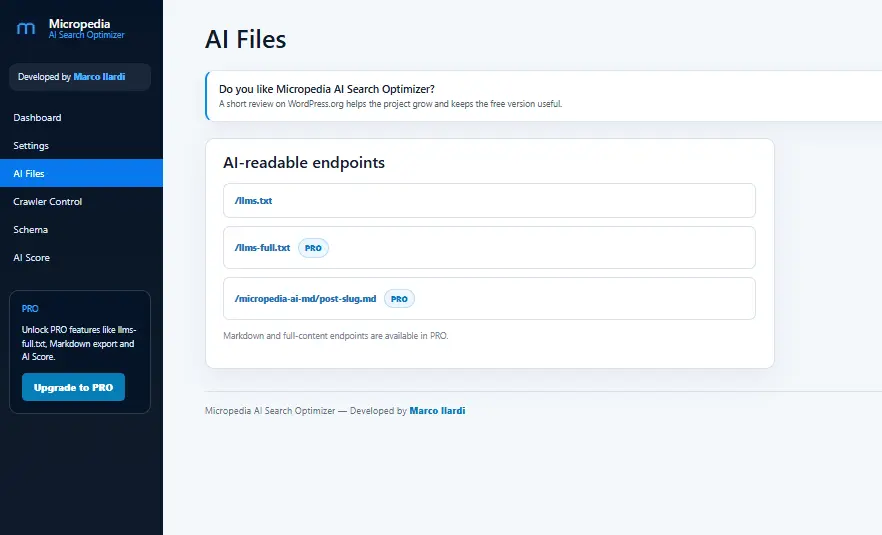Open the /llms-full.txt endpoint link
The height and width of the screenshot is (535, 882).
(262, 248)
